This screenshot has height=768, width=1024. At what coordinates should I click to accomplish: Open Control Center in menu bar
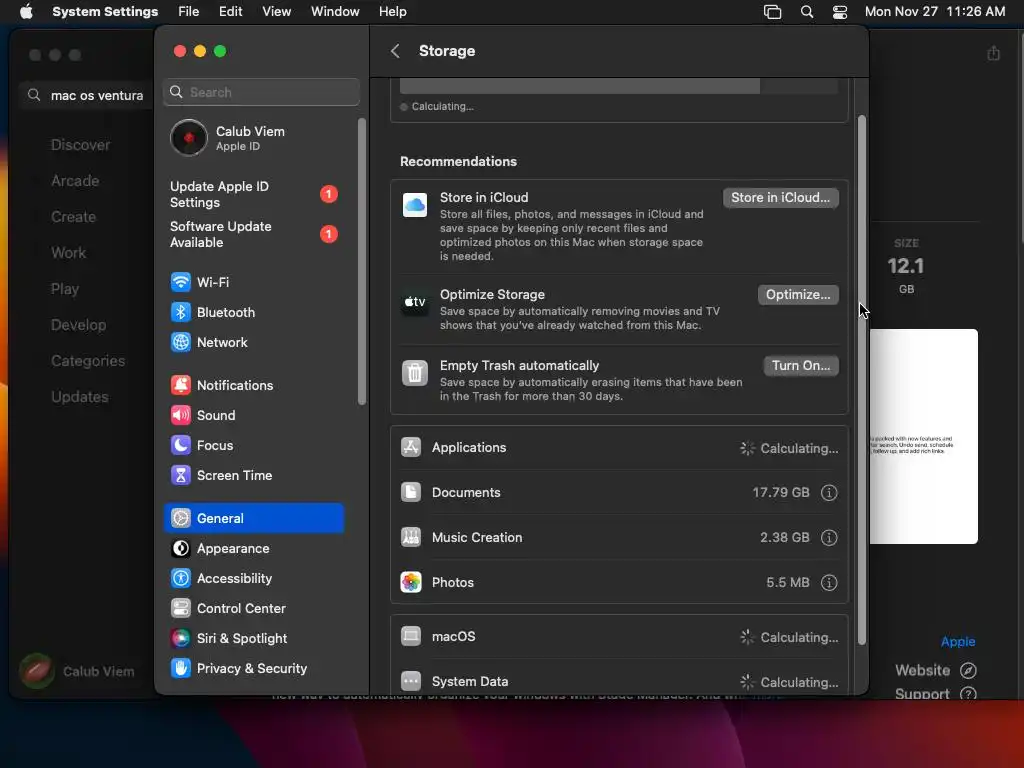[840, 12]
